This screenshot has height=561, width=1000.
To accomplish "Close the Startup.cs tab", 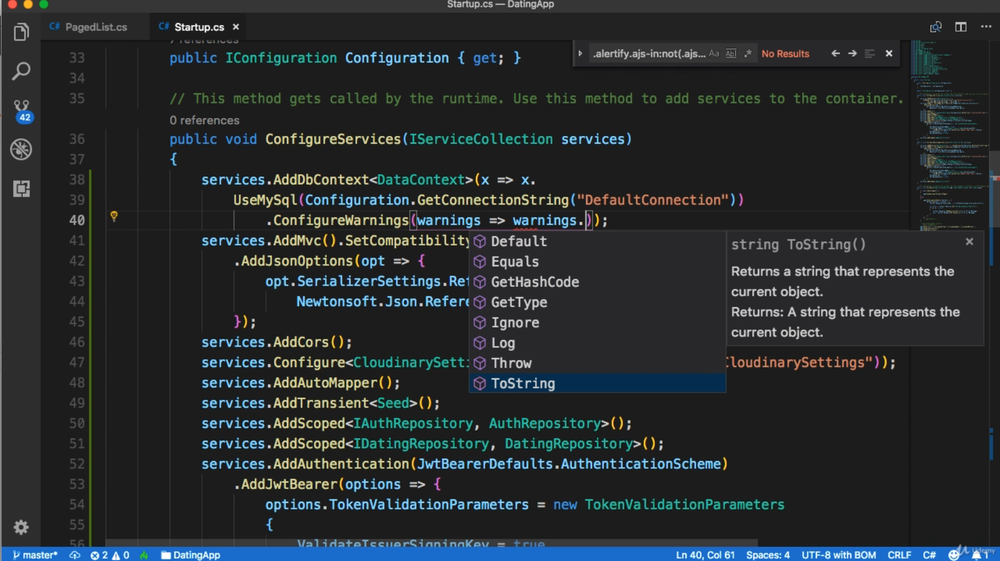I will pyautogui.click(x=236, y=27).
